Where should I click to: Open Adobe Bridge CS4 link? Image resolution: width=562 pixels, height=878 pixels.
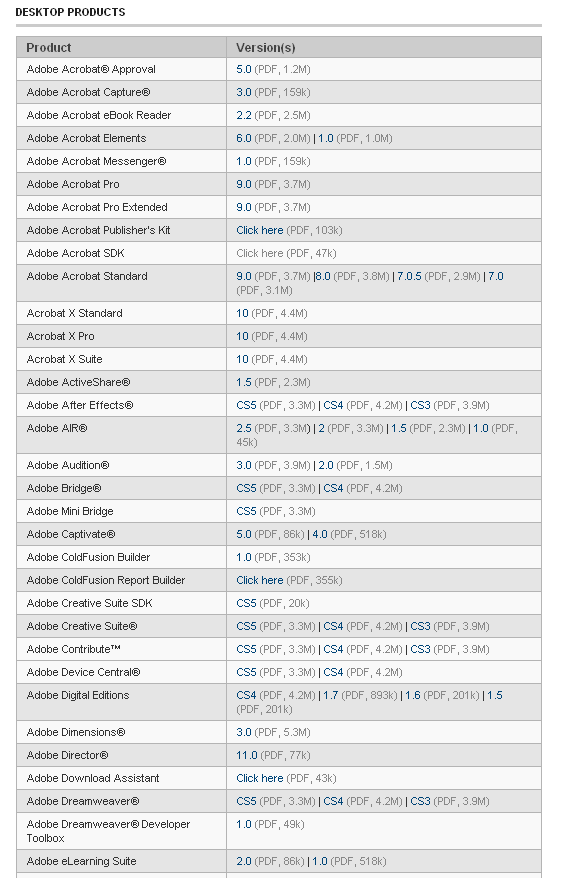pyautogui.click(x=333, y=488)
